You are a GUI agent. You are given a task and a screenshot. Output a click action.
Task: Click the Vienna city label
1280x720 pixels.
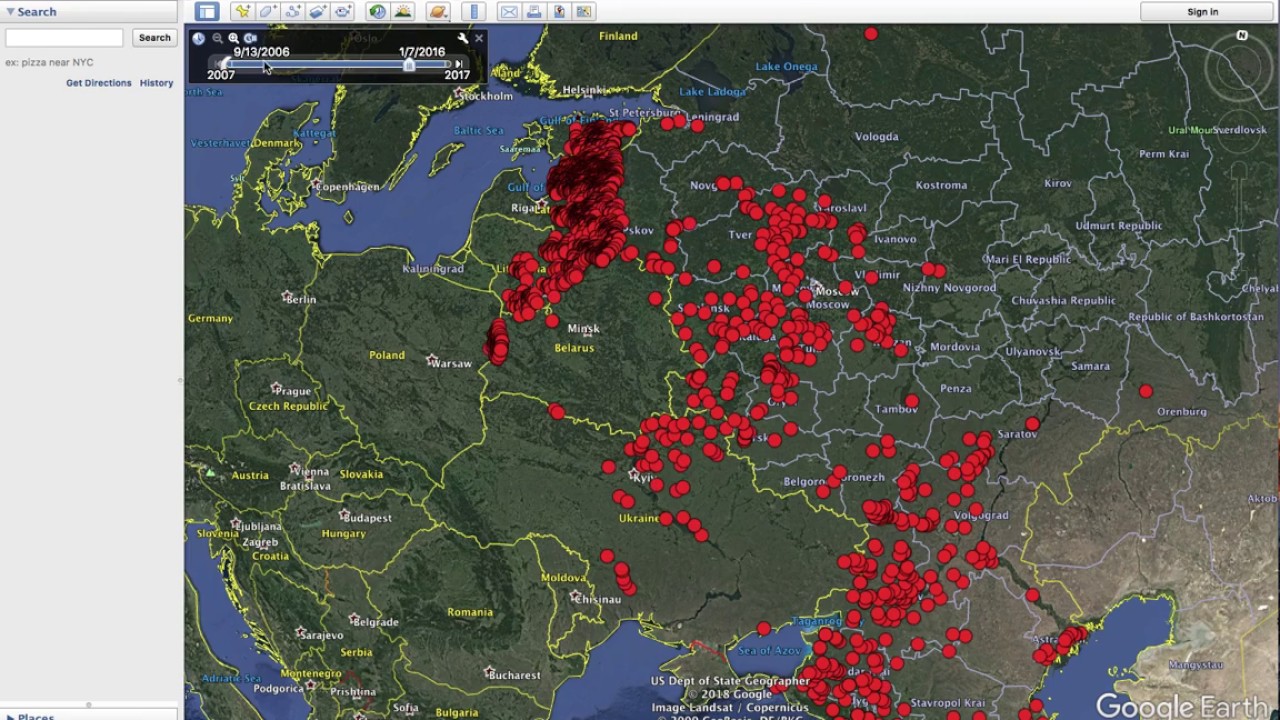310,472
